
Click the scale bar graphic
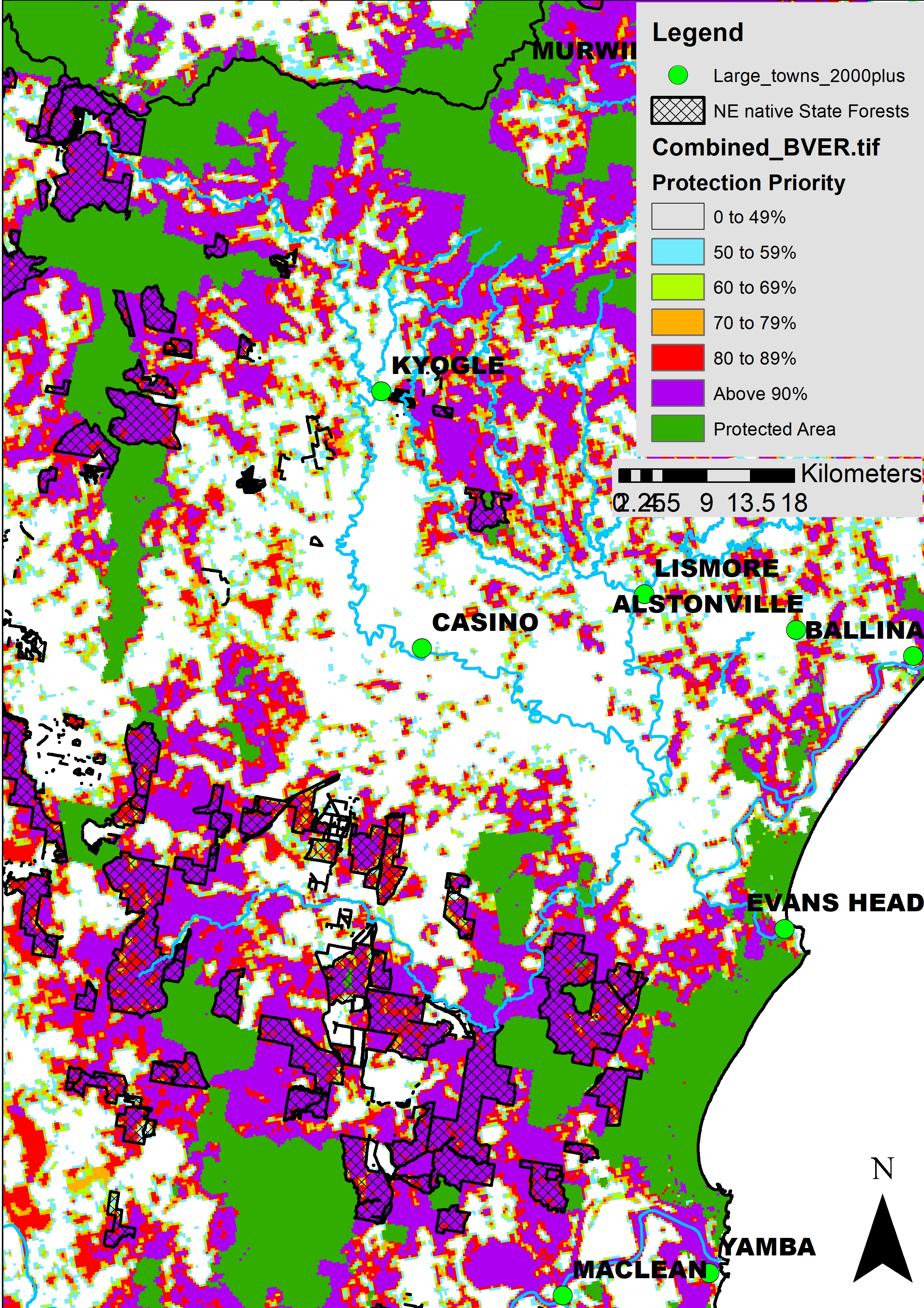click(706, 475)
